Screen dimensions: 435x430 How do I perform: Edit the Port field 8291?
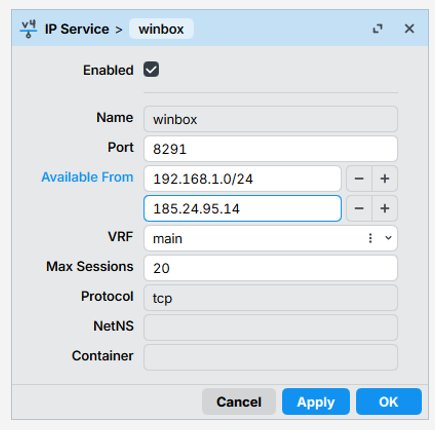[x=270, y=149]
